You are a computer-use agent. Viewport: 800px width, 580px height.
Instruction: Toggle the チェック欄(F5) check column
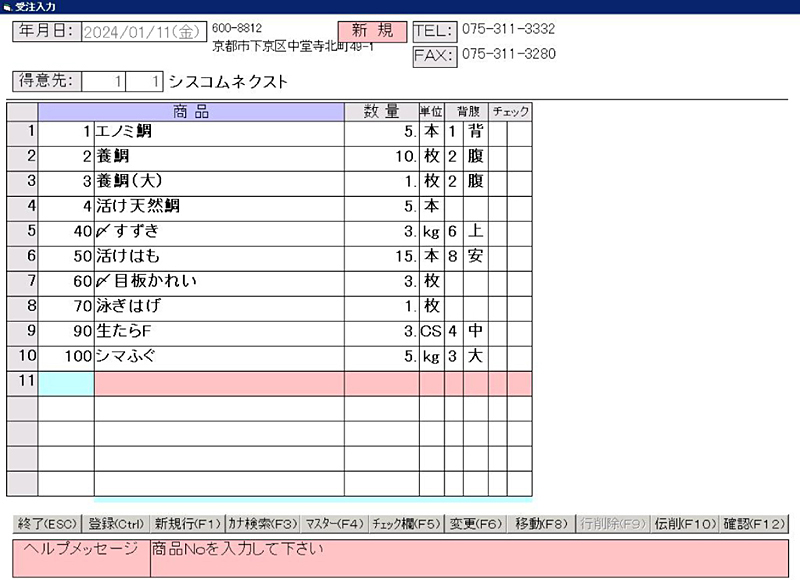coord(406,523)
